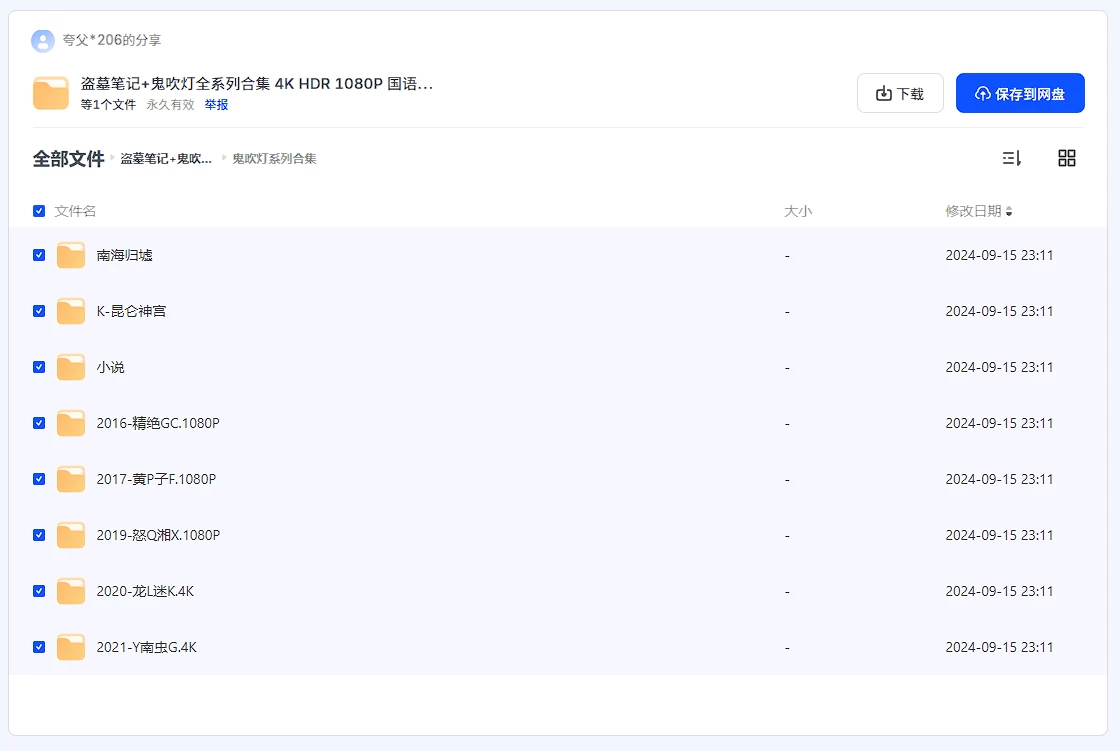Click the 下载 download button
This screenshot has width=1120, height=751.
900,93
